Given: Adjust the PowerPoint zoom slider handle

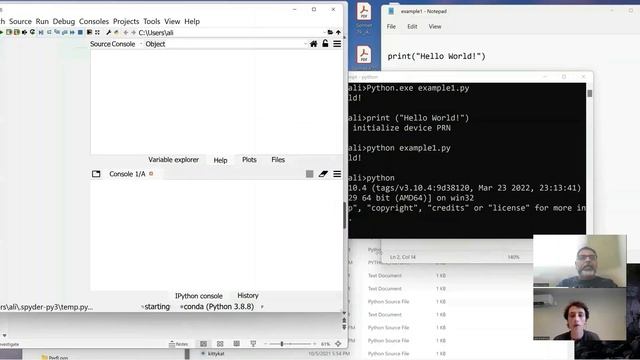Looking at the screenshot, I should (282, 344).
